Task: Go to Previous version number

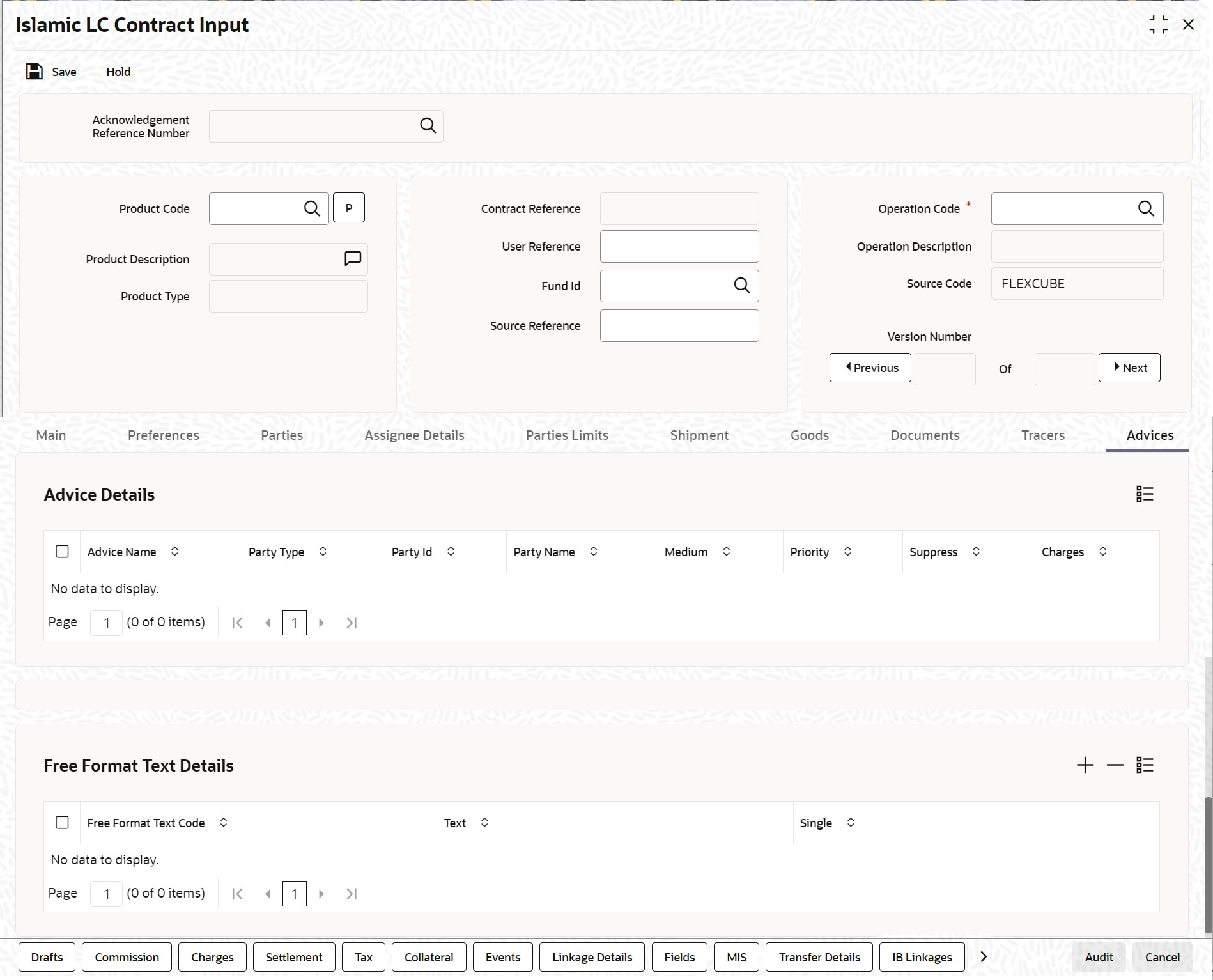Action: [x=870, y=368]
